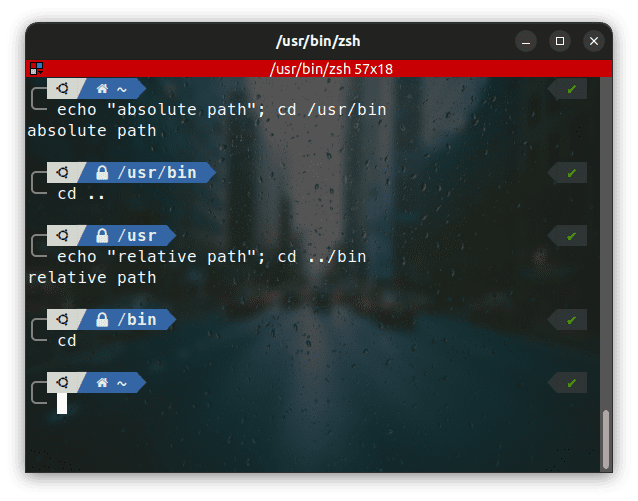Click the lock icon next to /bin path
The width and height of the screenshot is (638, 501).
pyautogui.click(x=102, y=320)
